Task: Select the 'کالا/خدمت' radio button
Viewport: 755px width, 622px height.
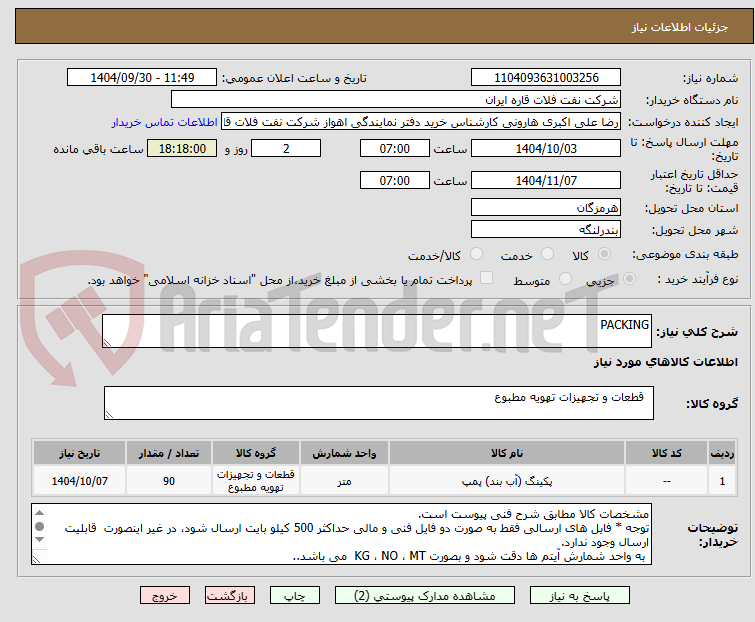Action: pyautogui.click(x=476, y=254)
